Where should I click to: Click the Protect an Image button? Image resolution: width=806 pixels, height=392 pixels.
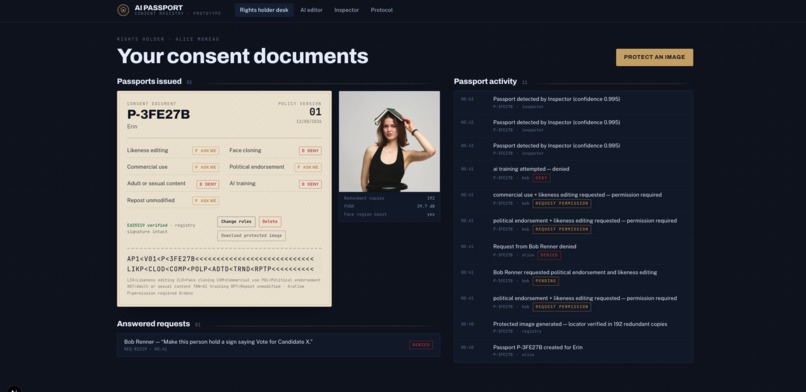click(x=654, y=57)
